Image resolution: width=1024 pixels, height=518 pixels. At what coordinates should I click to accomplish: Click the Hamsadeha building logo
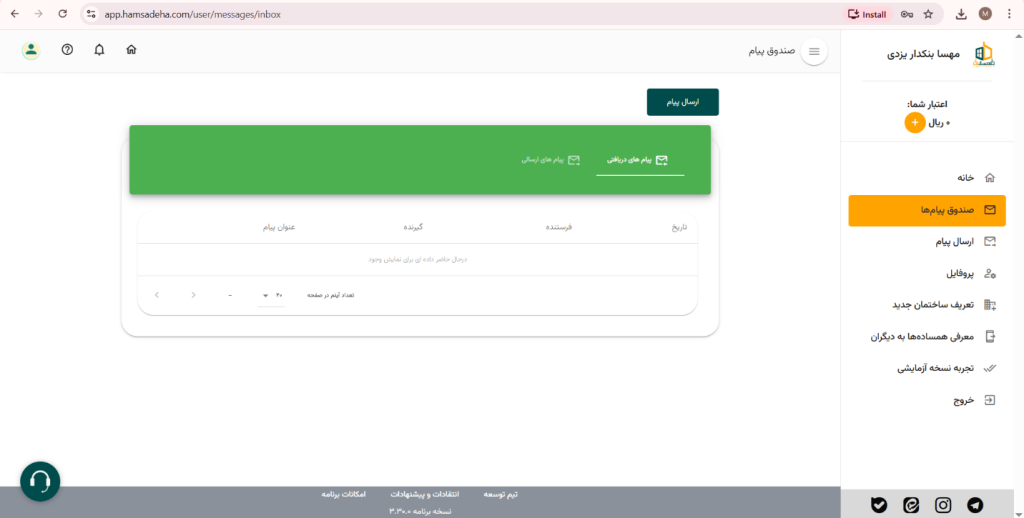click(x=982, y=54)
